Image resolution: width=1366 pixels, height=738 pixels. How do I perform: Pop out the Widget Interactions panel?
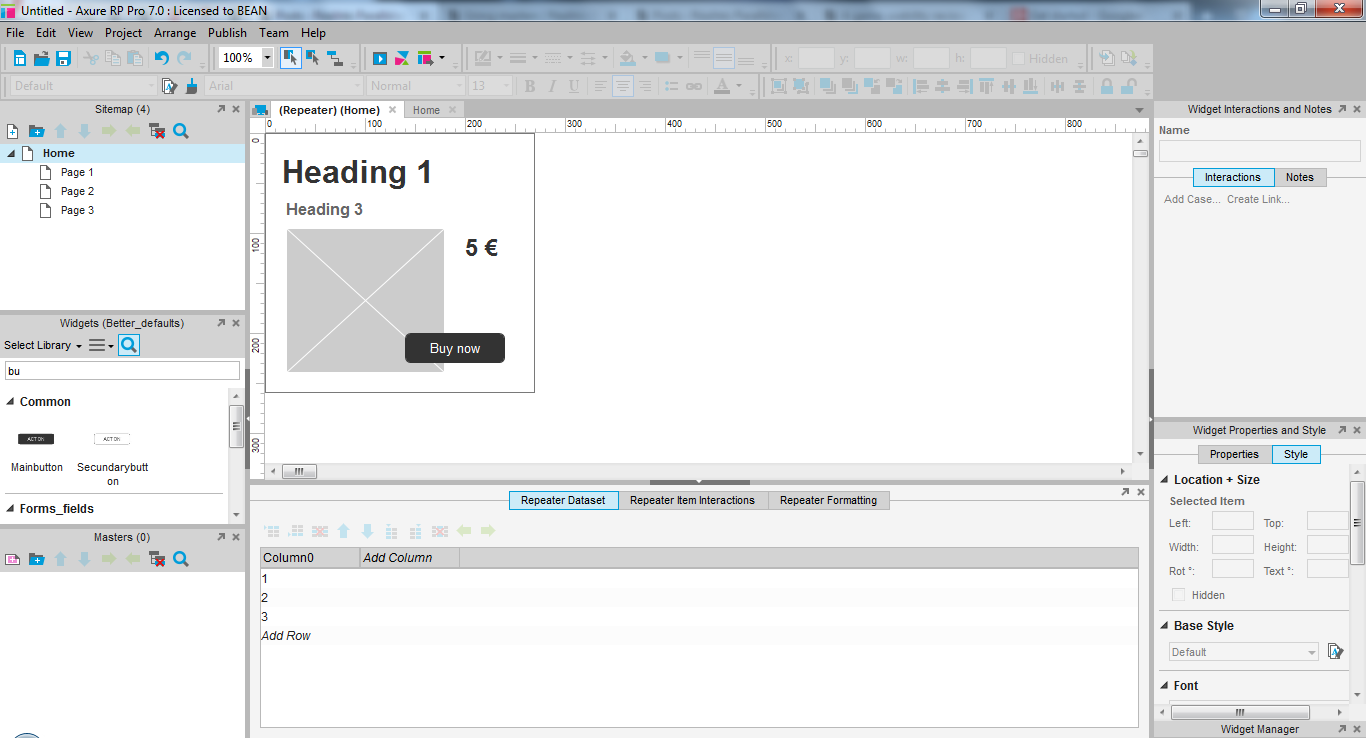coord(1341,109)
